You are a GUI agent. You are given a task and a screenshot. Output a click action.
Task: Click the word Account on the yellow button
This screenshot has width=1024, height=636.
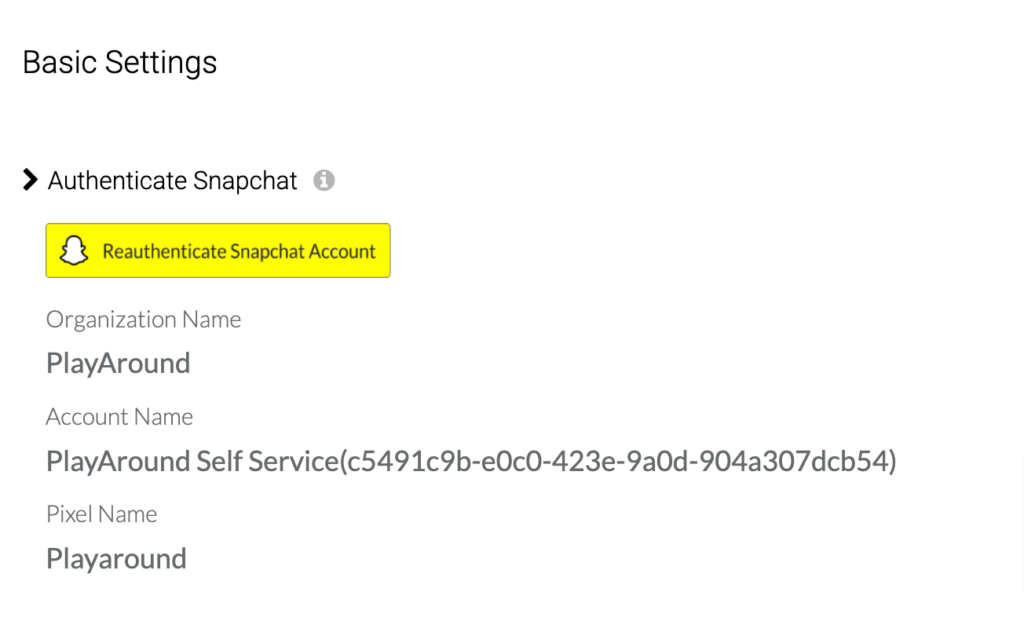[342, 251]
